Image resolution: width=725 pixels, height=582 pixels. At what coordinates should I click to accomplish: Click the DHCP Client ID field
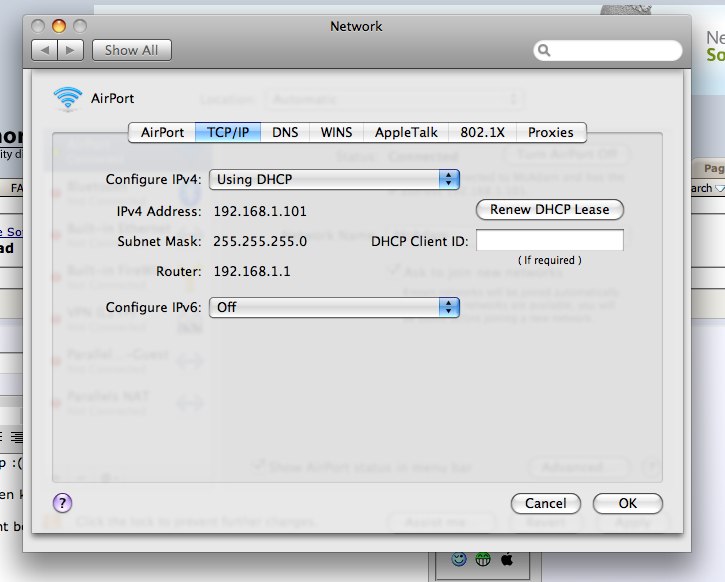[550, 240]
